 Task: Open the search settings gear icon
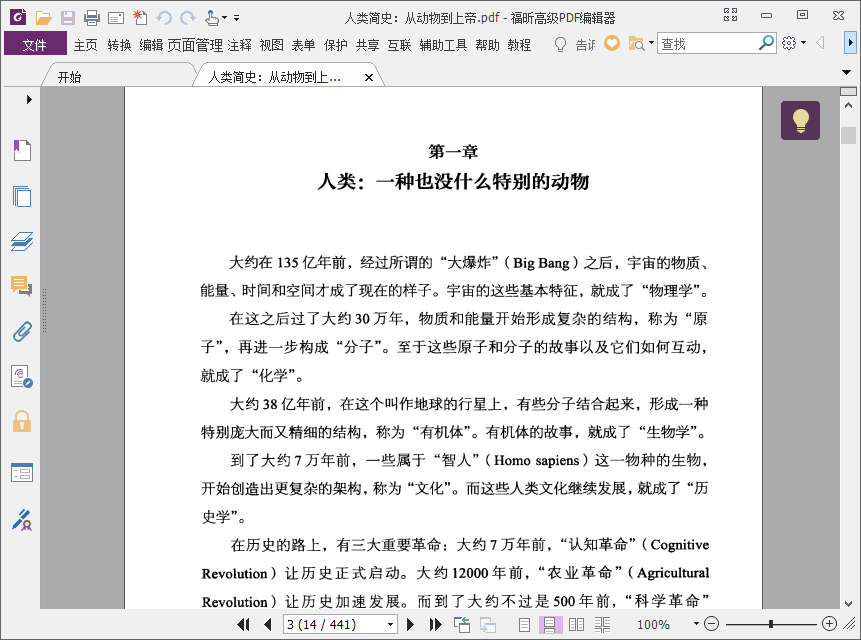pyautogui.click(x=789, y=43)
